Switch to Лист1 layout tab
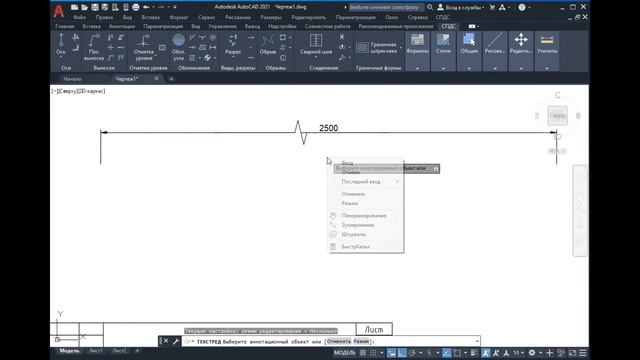 (96, 351)
